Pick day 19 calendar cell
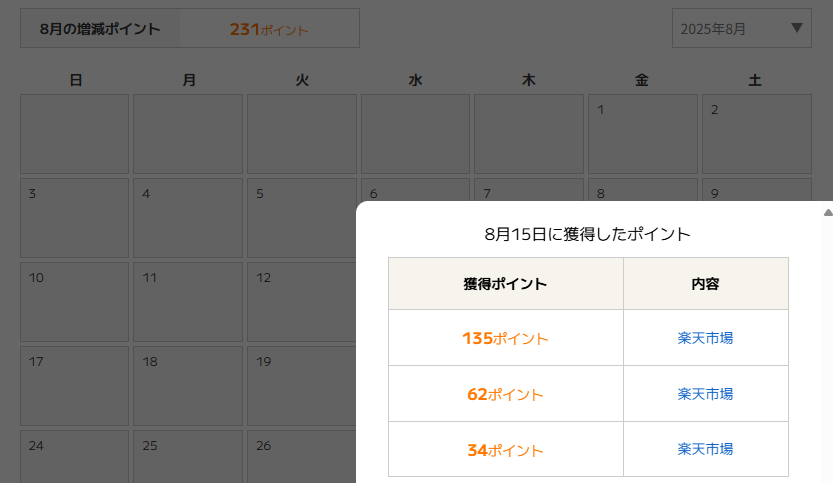The width and height of the screenshot is (833, 483). coord(301,386)
